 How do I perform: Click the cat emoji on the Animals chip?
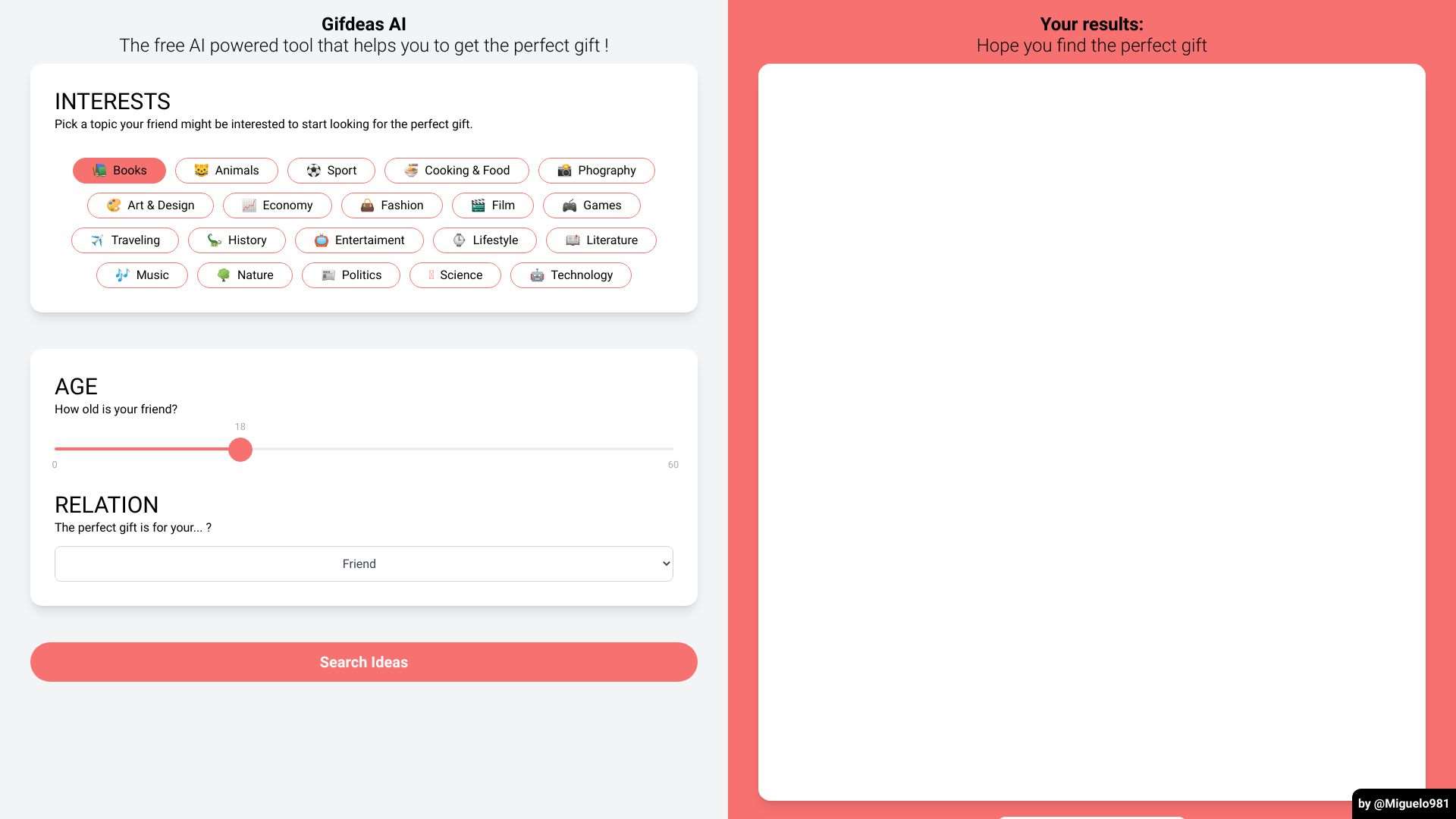click(x=200, y=170)
